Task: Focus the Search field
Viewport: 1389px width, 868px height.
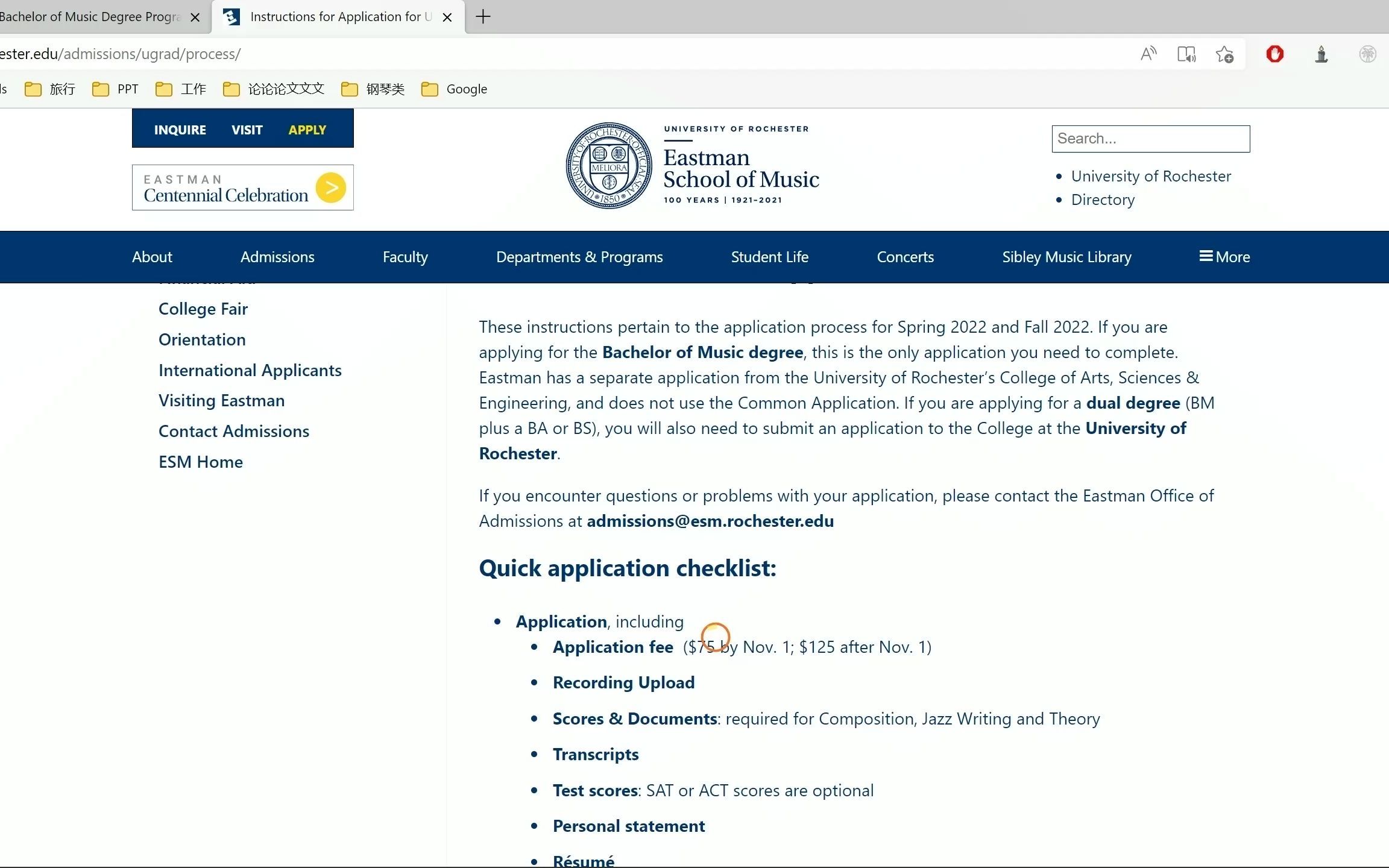Action: pos(1150,139)
